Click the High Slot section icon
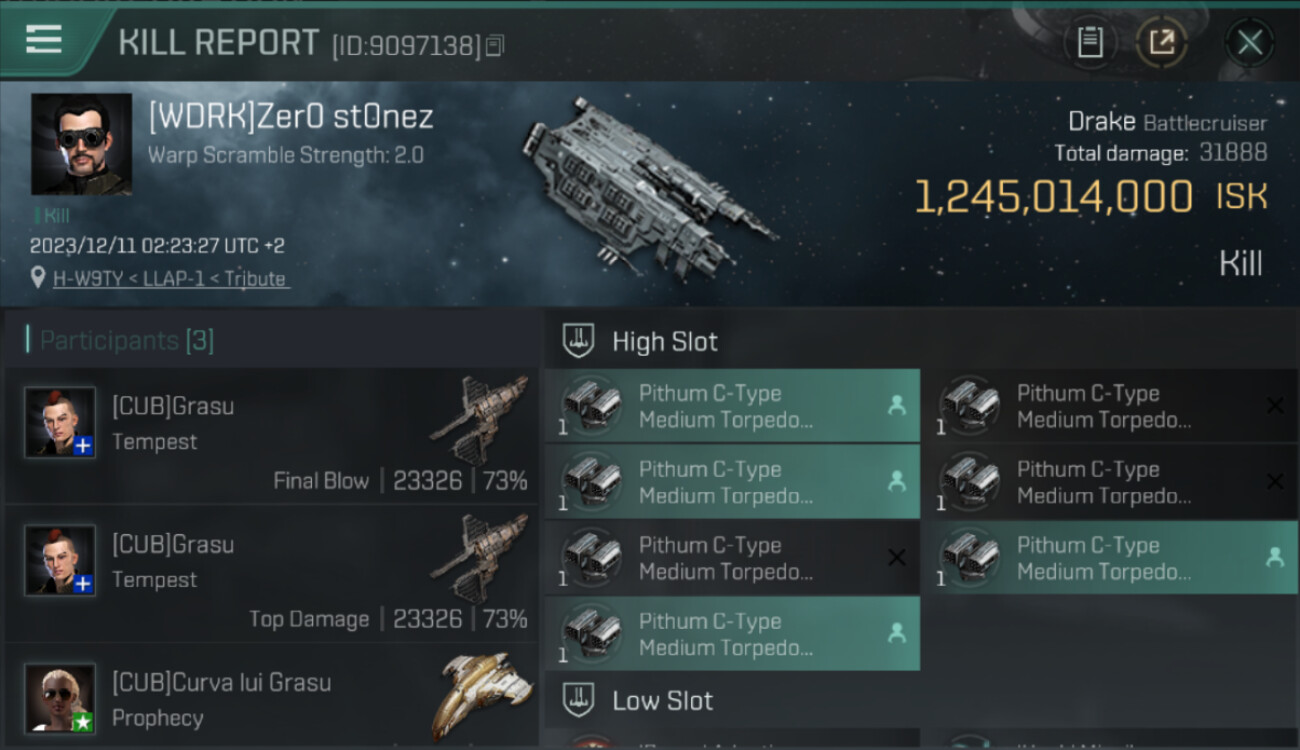Image resolution: width=1300 pixels, height=750 pixels. [x=579, y=341]
